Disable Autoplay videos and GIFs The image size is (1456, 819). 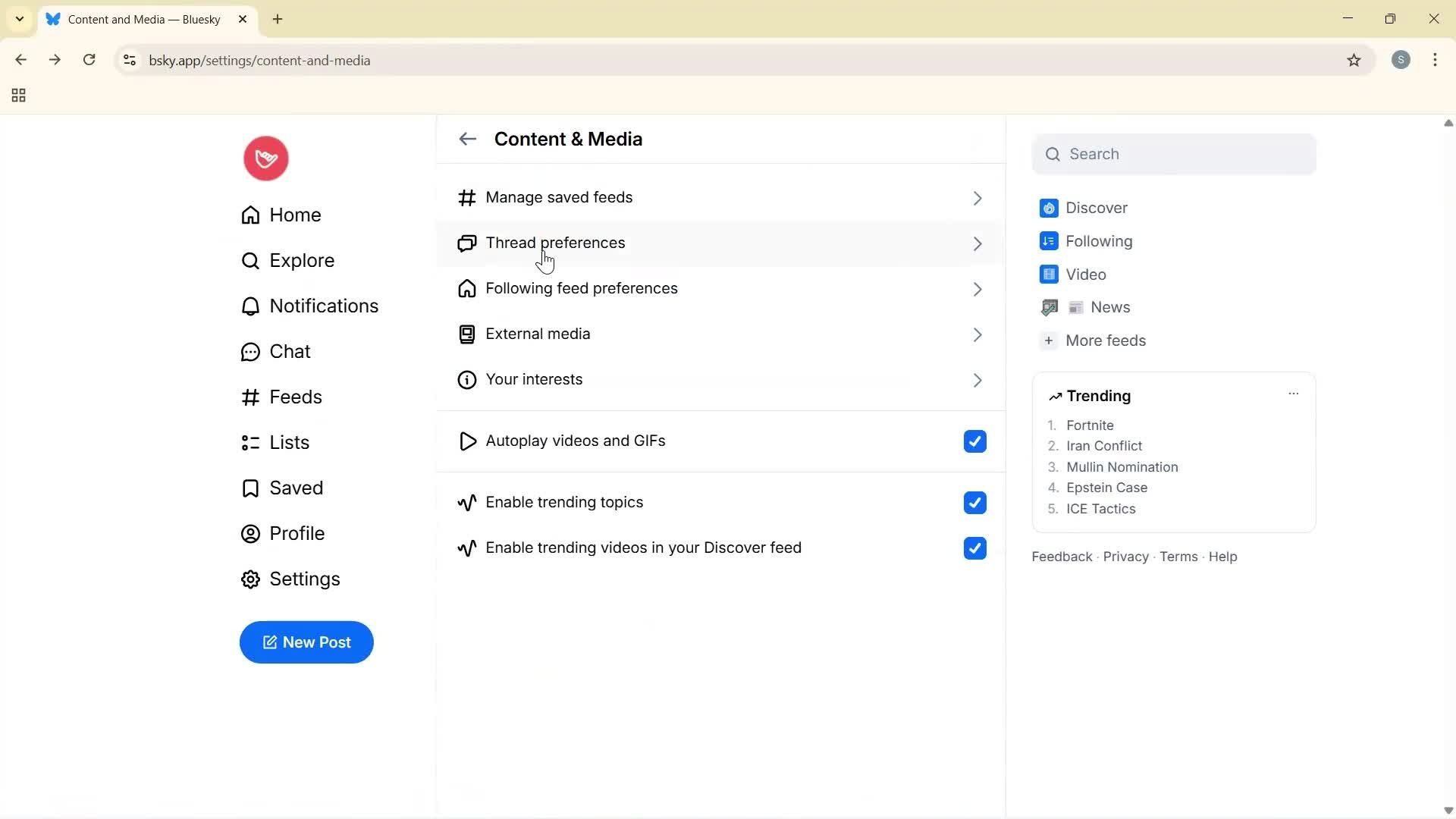974,441
